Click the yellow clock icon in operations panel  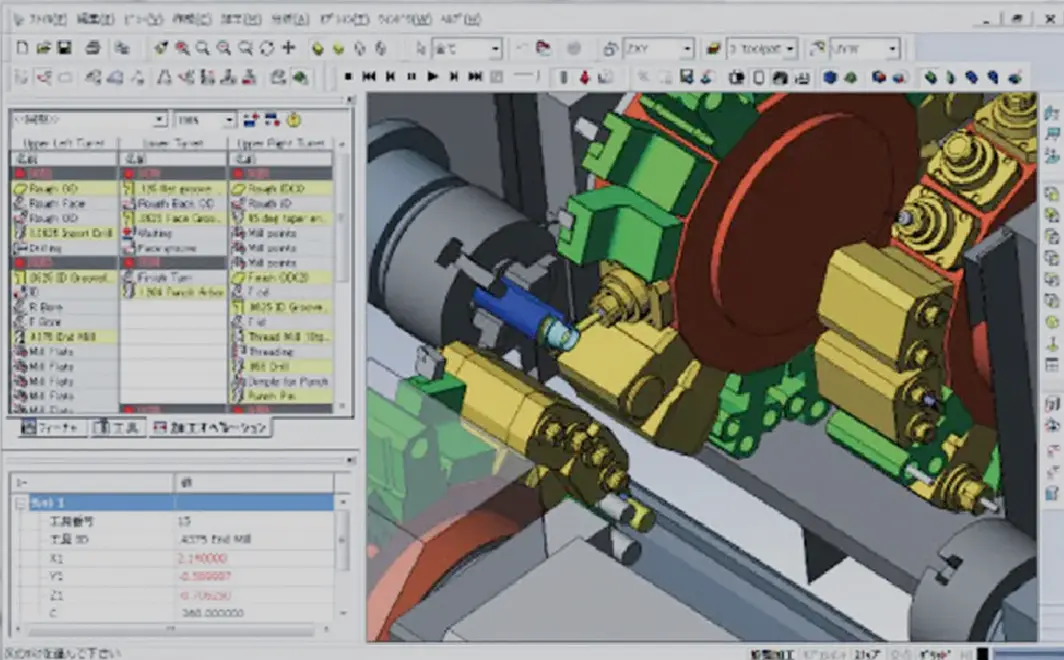294,120
